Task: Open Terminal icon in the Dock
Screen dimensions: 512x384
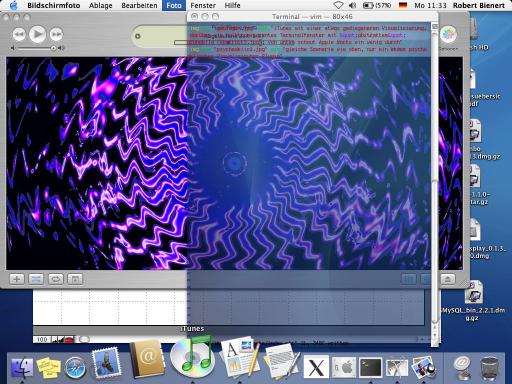Action: click(370, 368)
